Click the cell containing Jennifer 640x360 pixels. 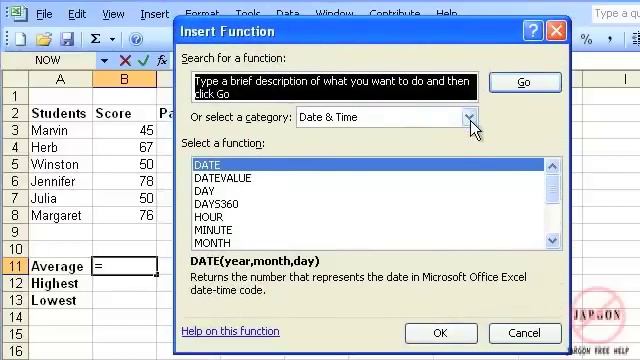(x=60, y=181)
